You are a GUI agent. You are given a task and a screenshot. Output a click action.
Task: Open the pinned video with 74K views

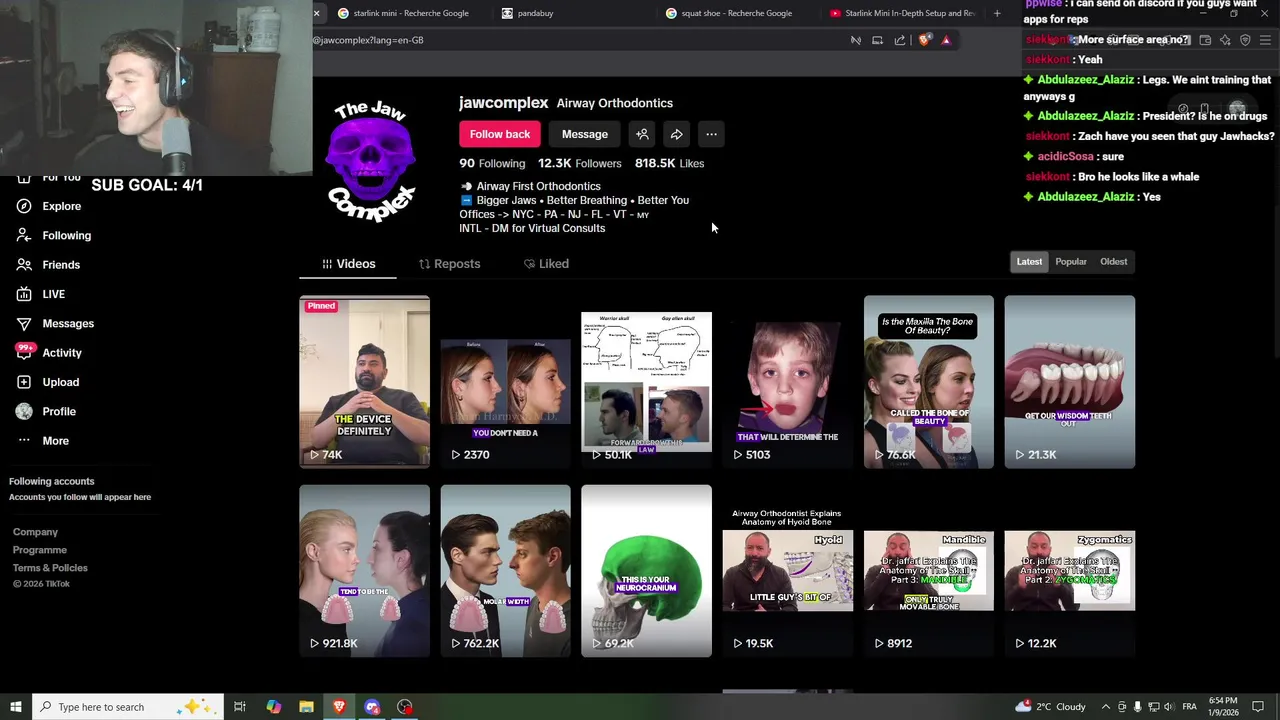click(x=364, y=382)
